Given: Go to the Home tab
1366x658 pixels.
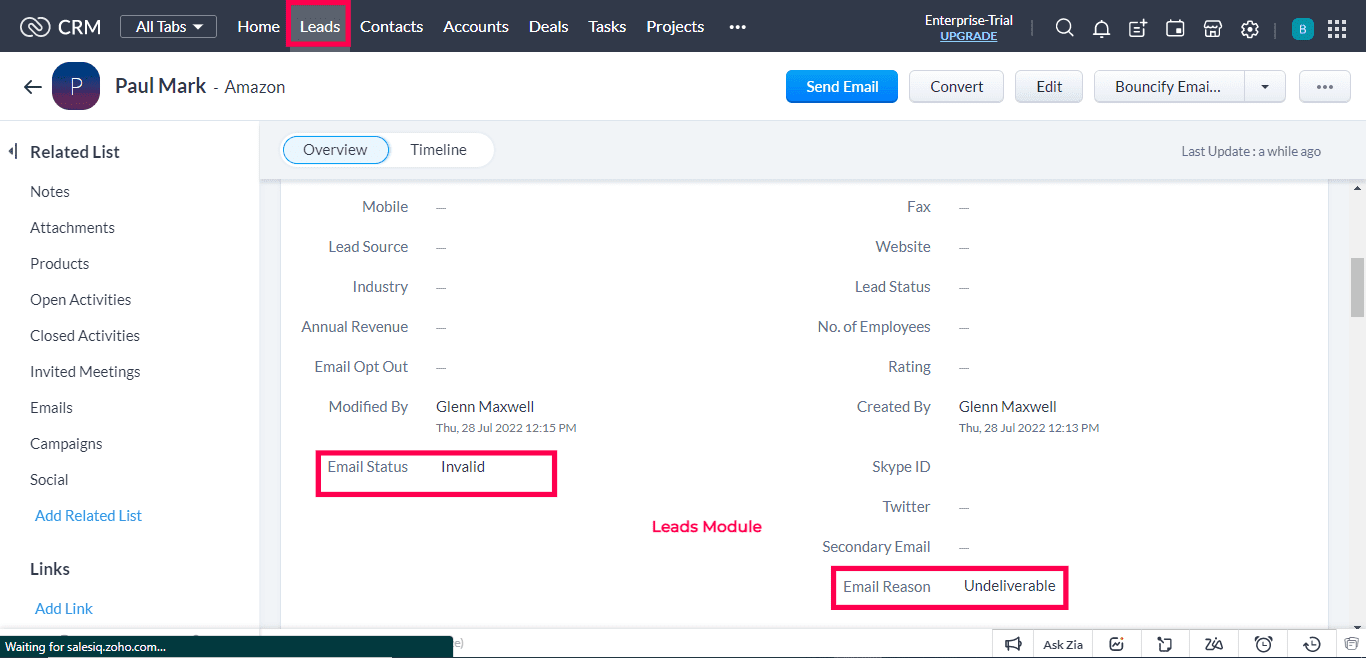Looking at the screenshot, I should tap(258, 27).
